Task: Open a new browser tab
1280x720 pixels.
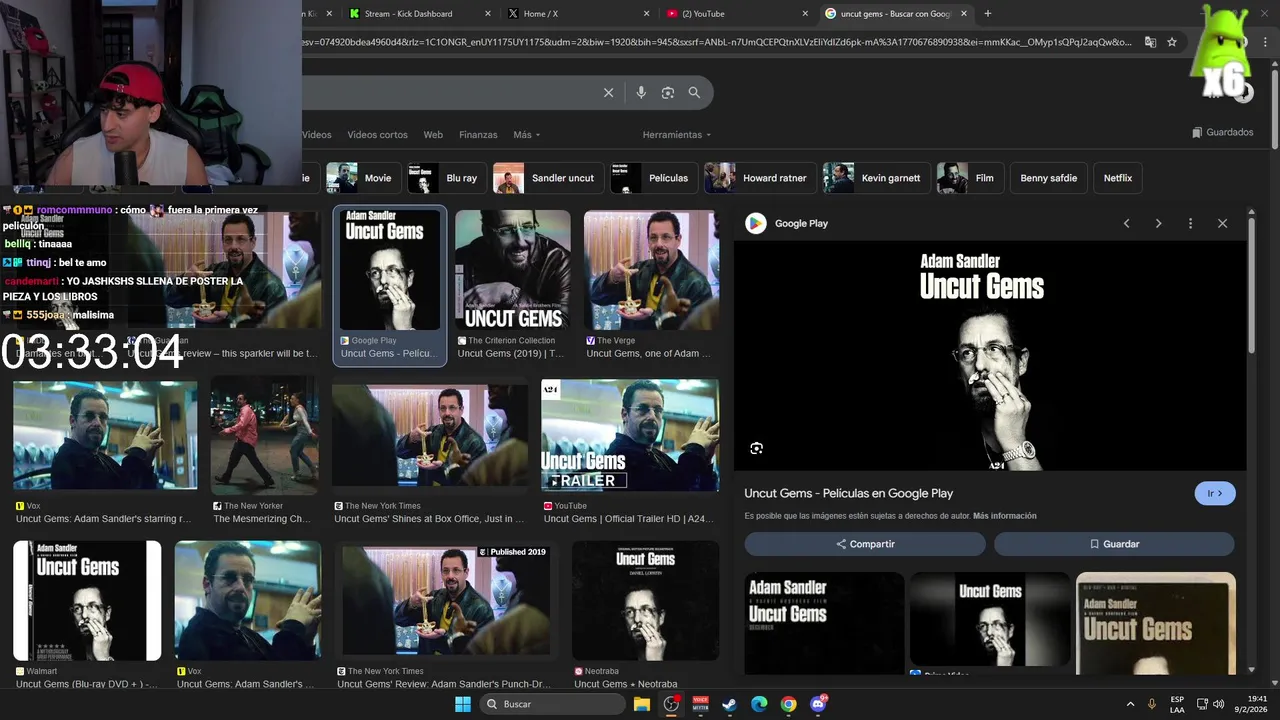Action: pyautogui.click(x=988, y=14)
